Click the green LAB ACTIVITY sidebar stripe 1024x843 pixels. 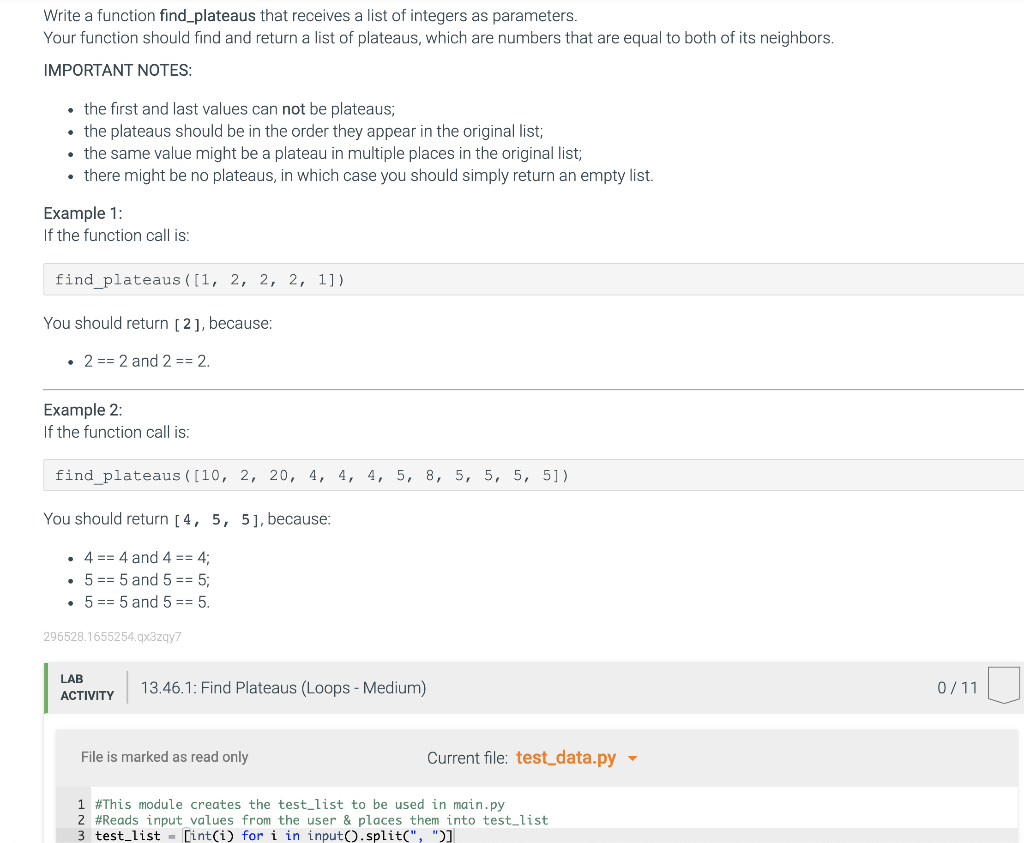click(45, 687)
